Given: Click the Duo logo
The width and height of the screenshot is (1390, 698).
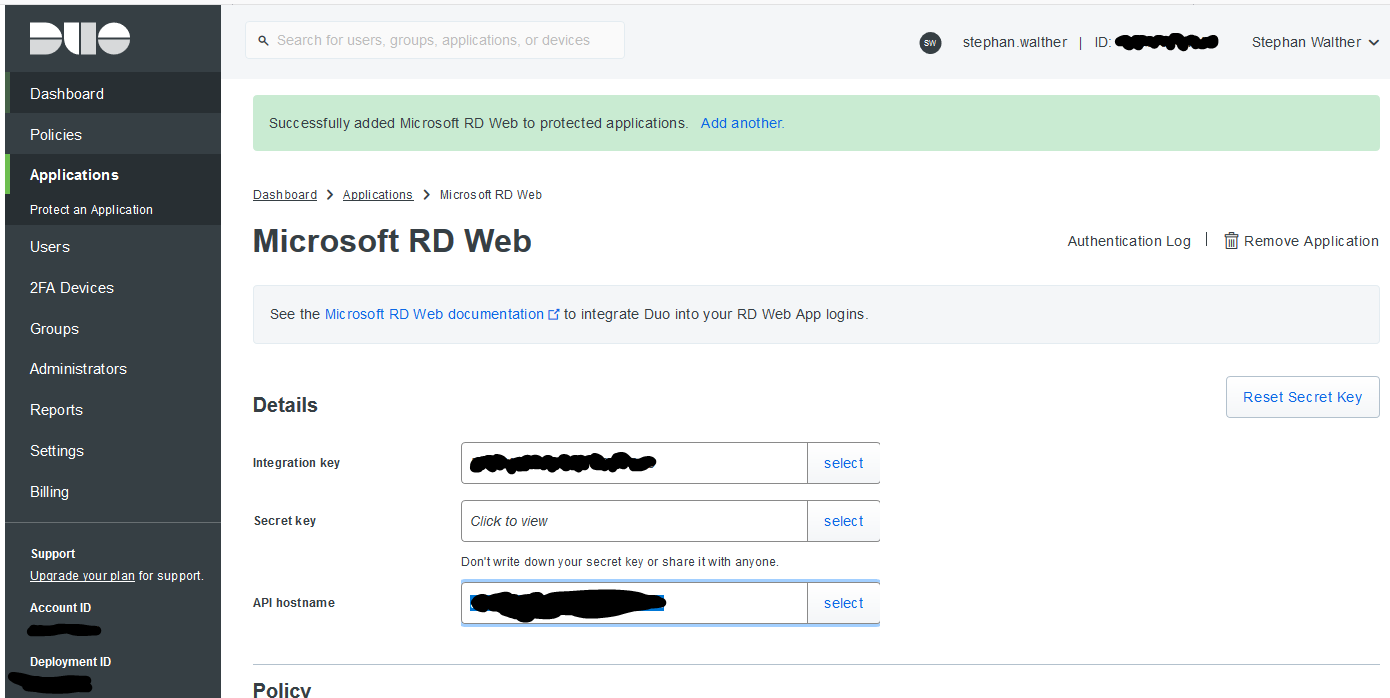Looking at the screenshot, I should (x=80, y=39).
